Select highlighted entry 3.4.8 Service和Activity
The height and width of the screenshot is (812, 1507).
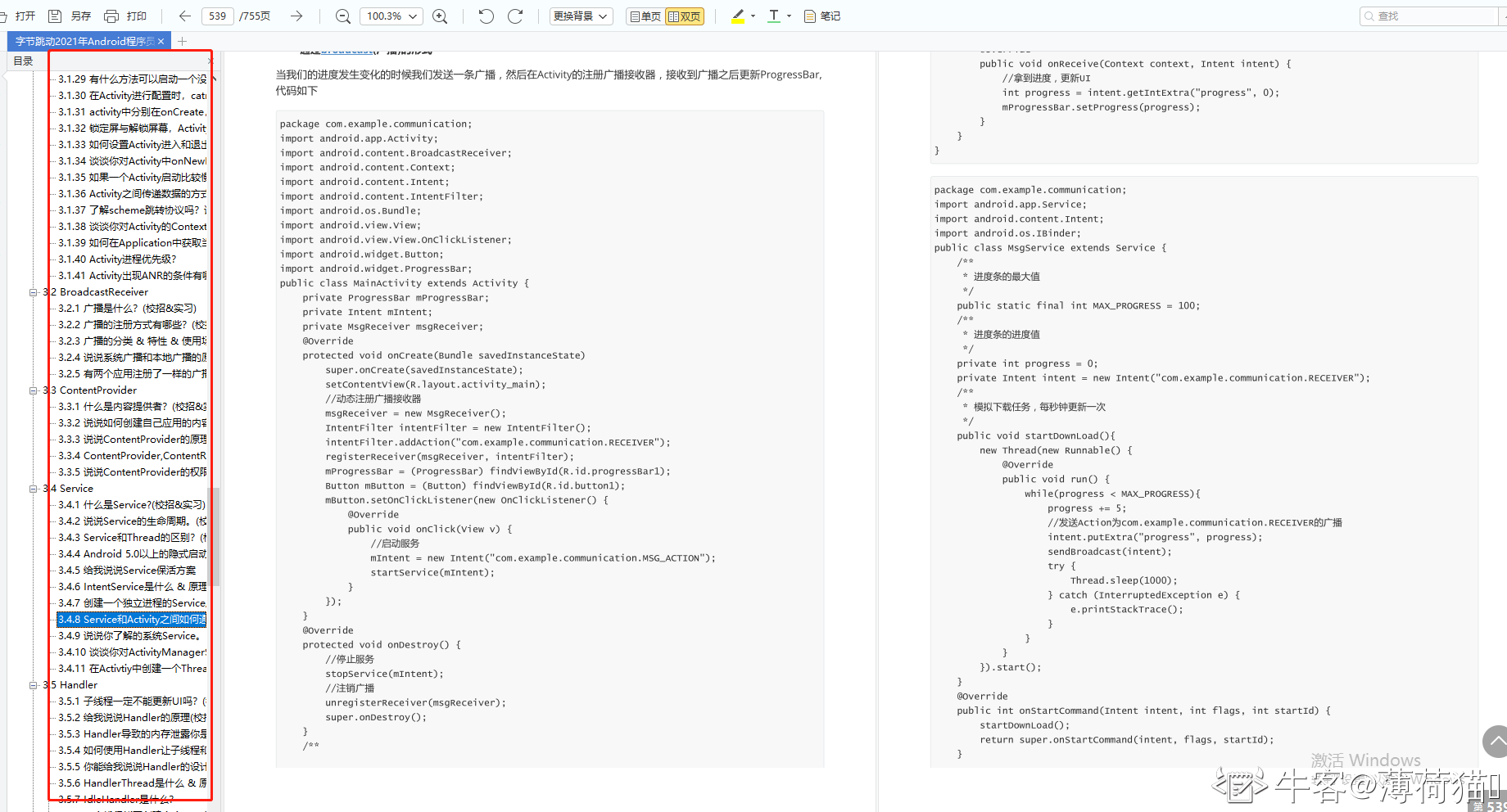[x=132, y=620]
